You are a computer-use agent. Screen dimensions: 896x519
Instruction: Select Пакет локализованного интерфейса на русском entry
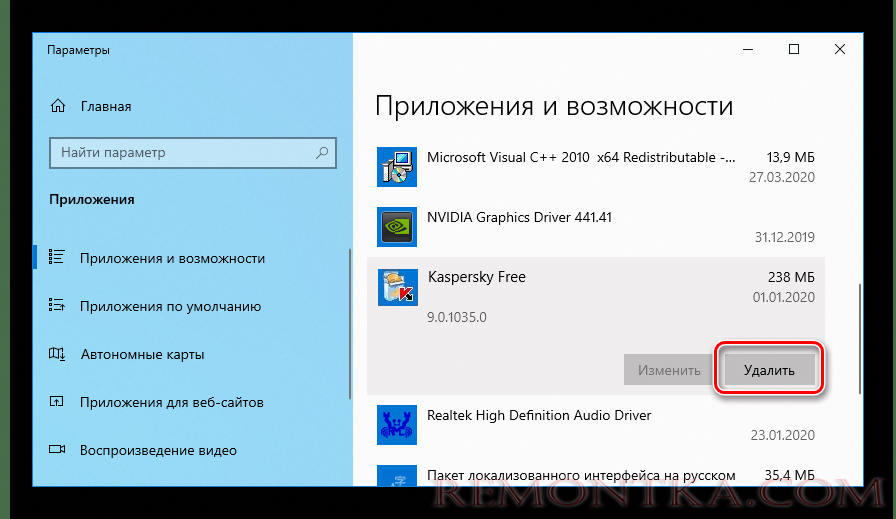(581, 475)
